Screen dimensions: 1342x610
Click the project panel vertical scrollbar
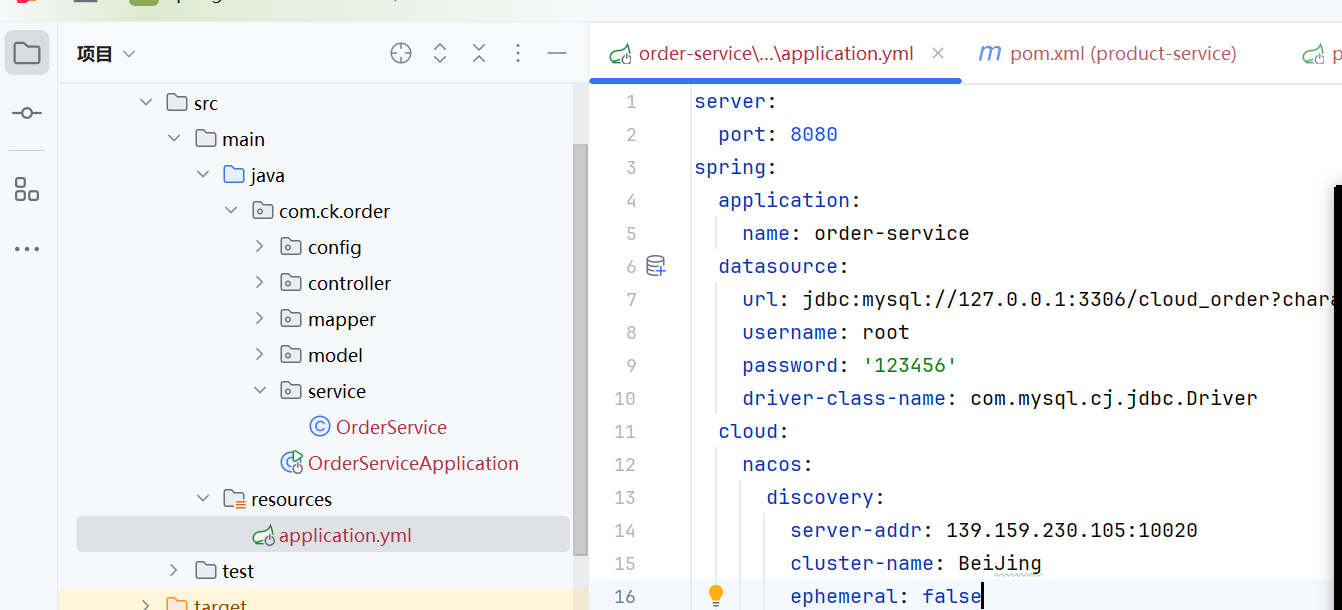click(580, 350)
